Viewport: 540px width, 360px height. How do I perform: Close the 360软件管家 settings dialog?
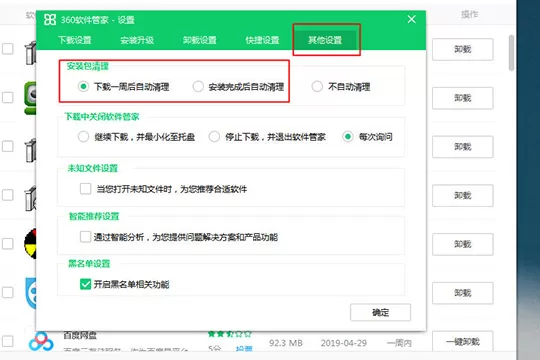(x=412, y=19)
